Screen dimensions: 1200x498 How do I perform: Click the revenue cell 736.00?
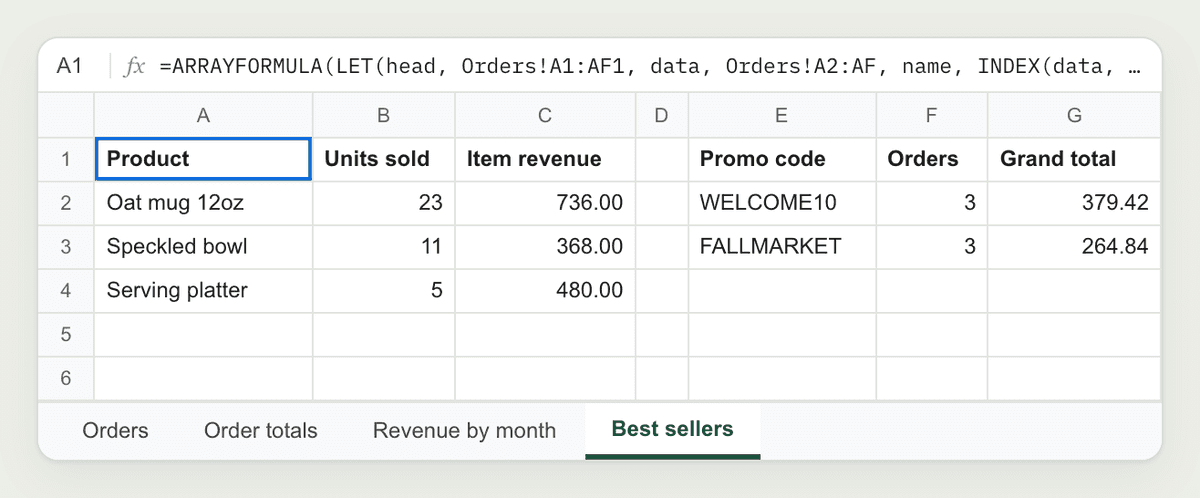545,203
